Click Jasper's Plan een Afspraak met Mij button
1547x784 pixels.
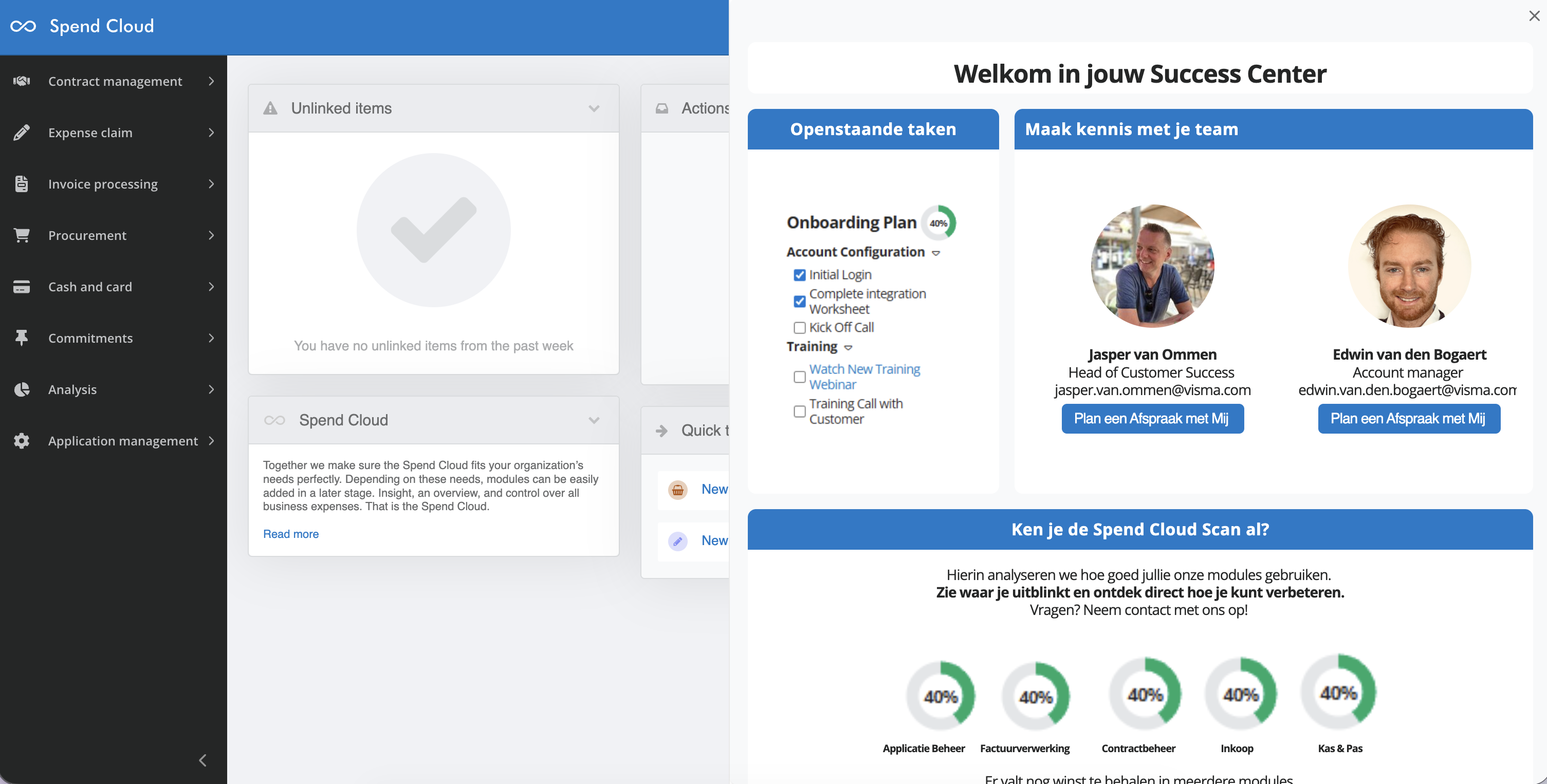pyautogui.click(x=1152, y=418)
